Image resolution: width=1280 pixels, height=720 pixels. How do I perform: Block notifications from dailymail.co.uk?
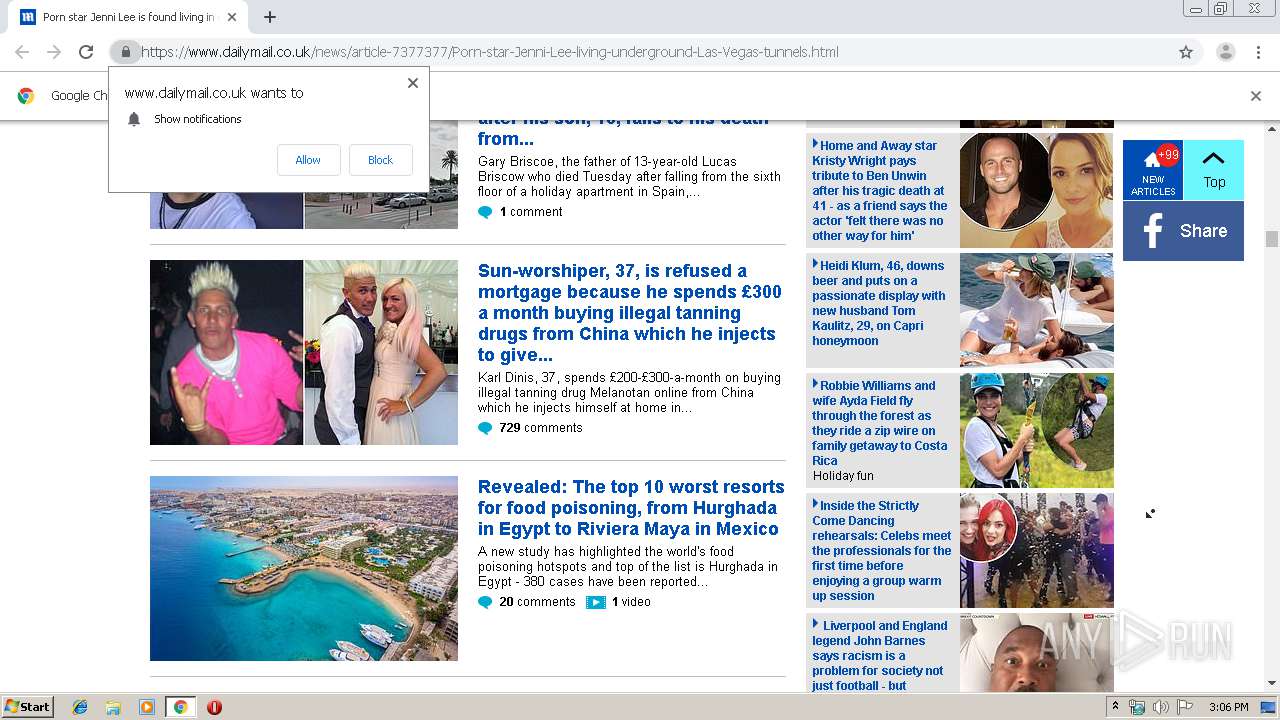click(x=380, y=160)
